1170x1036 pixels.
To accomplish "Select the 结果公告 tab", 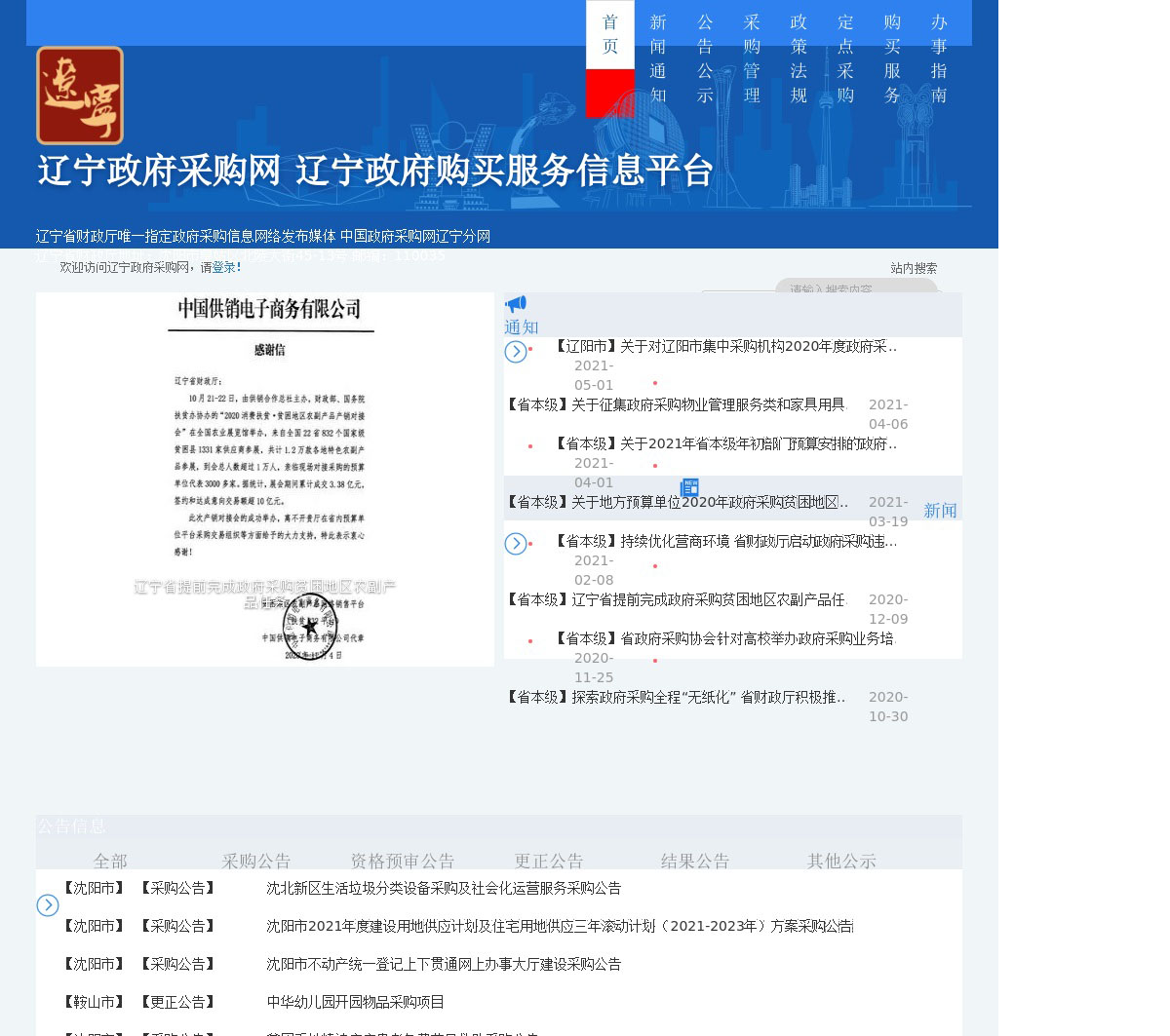I will 695,861.
